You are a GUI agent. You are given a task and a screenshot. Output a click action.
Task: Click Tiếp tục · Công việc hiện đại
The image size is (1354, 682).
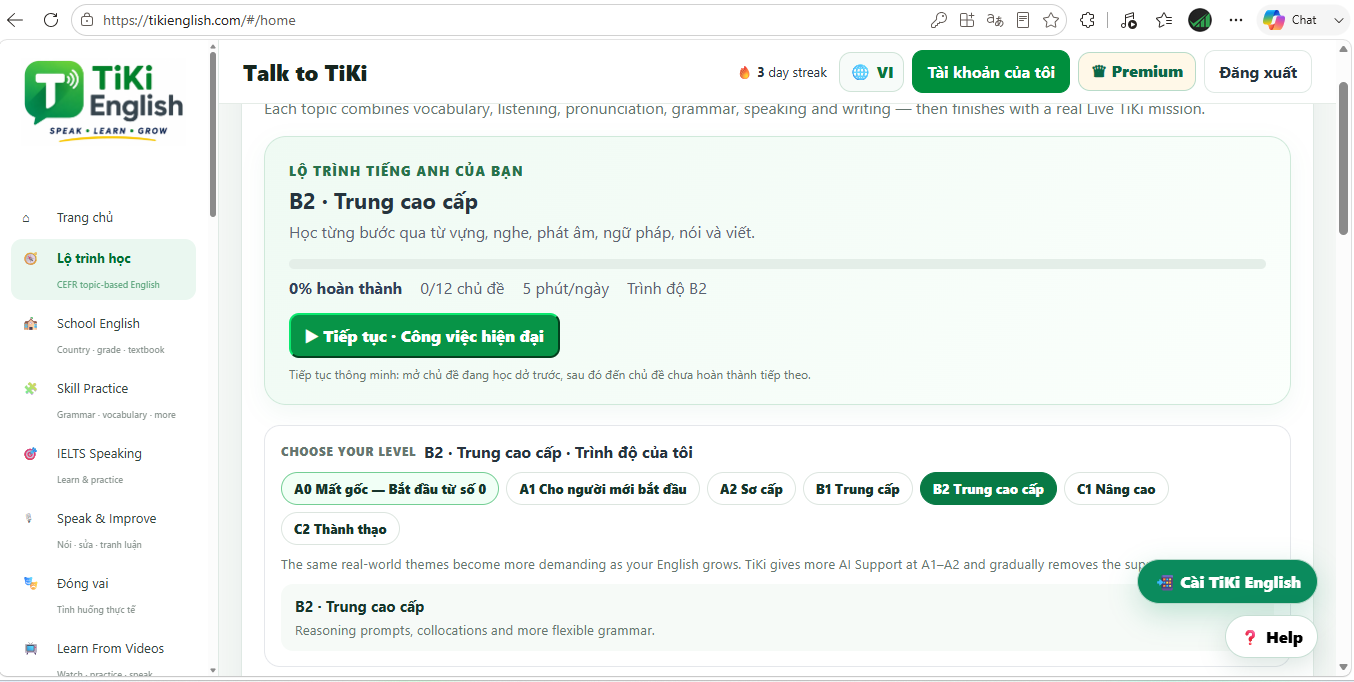point(424,336)
